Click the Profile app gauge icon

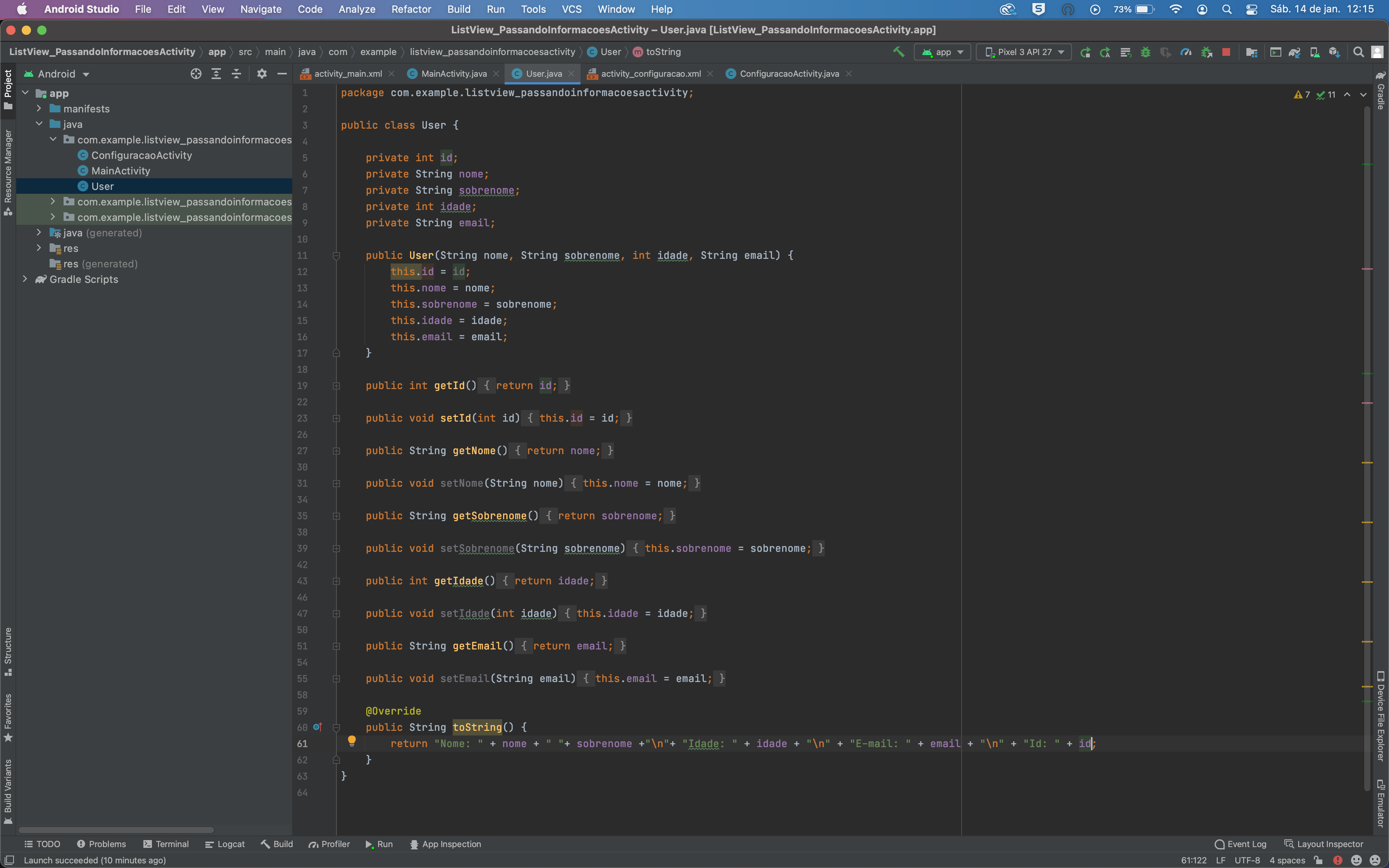[x=1185, y=52]
